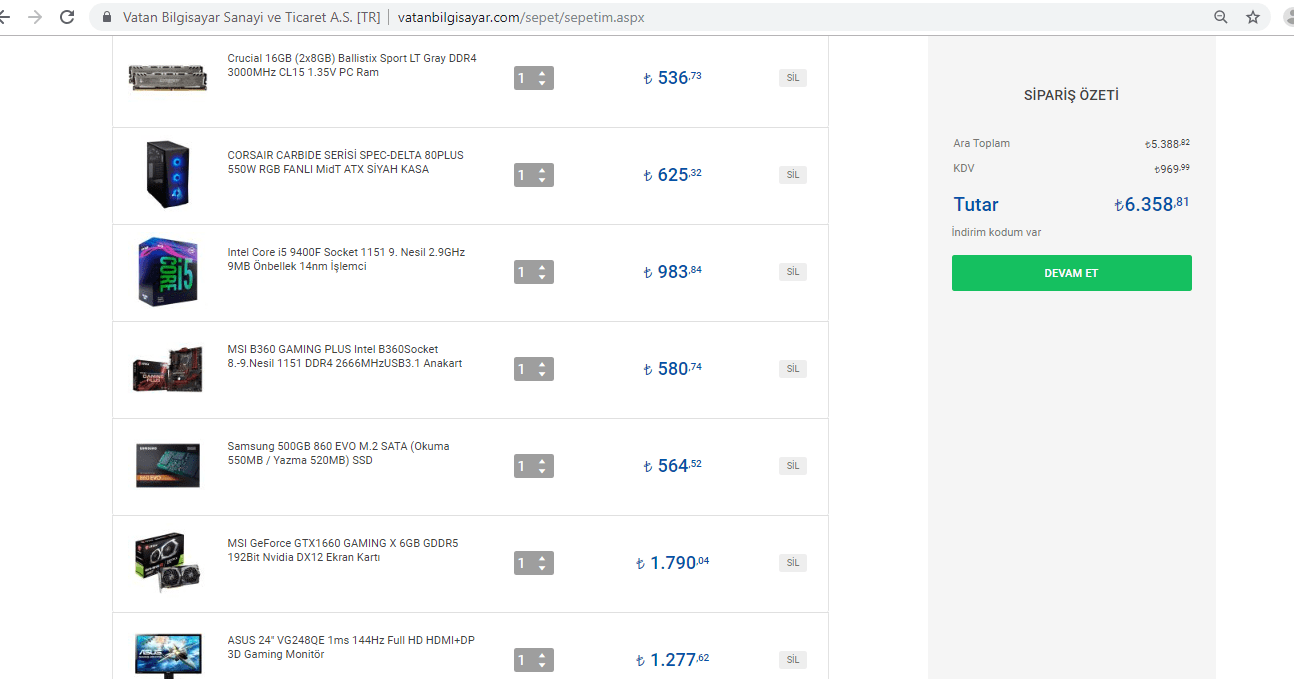The image size is (1294, 679).
Task: Click the Ara Toplam subtotal label
Action: pos(981,143)
